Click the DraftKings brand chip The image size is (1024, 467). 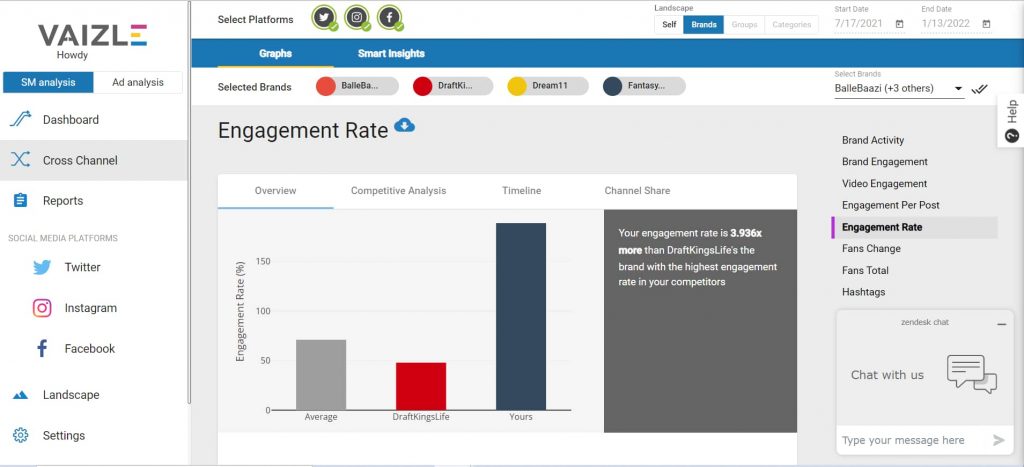pos(454,86)
